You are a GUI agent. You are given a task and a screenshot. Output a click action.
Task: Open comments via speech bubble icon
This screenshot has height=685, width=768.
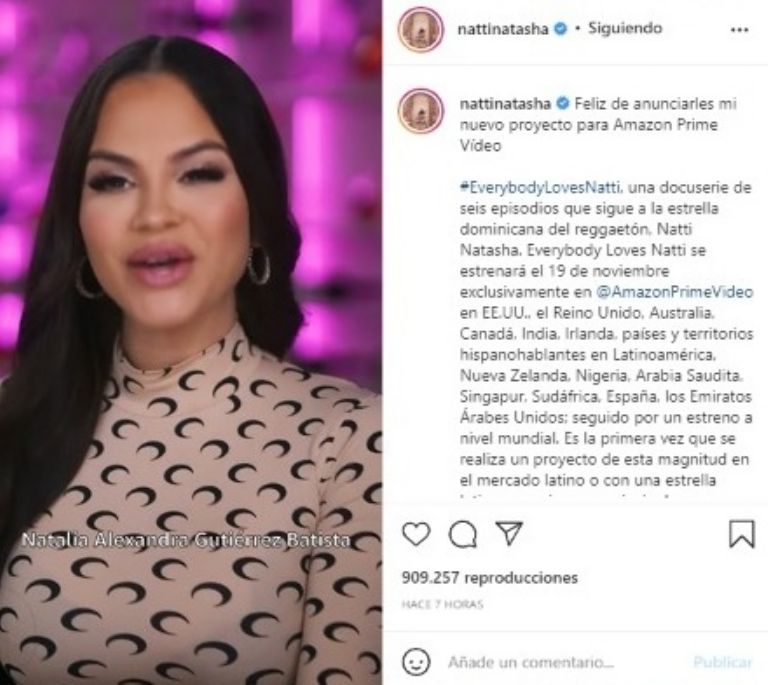[x=463, y=534]
